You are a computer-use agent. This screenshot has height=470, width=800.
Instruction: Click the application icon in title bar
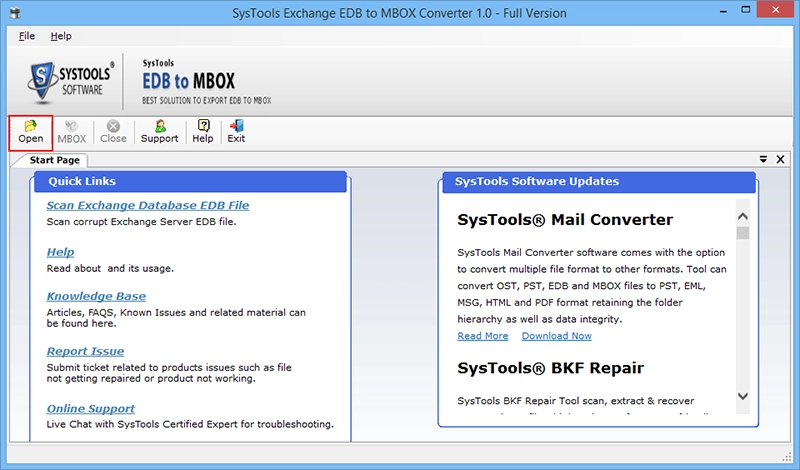[15, 12]
